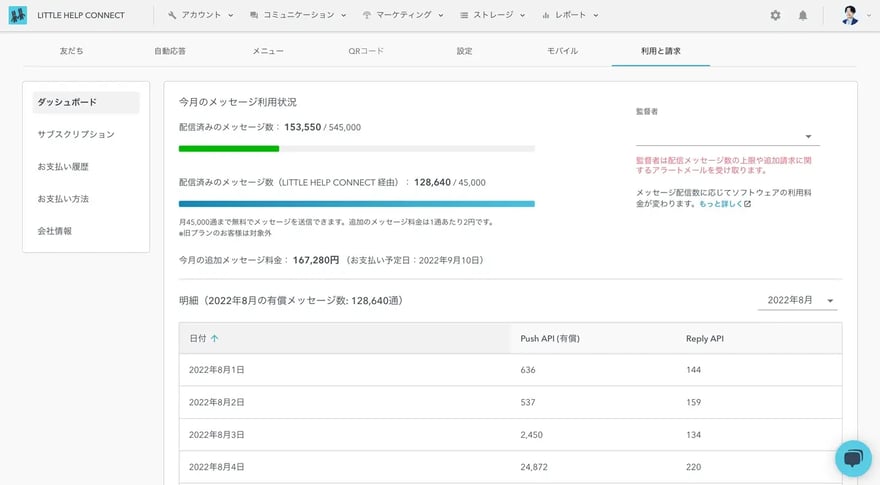This screenshot has height=485, width=880.
Task: Click the external link icon beside もっと詳しく
Action: pyautogui.click(x=747, y=204)
